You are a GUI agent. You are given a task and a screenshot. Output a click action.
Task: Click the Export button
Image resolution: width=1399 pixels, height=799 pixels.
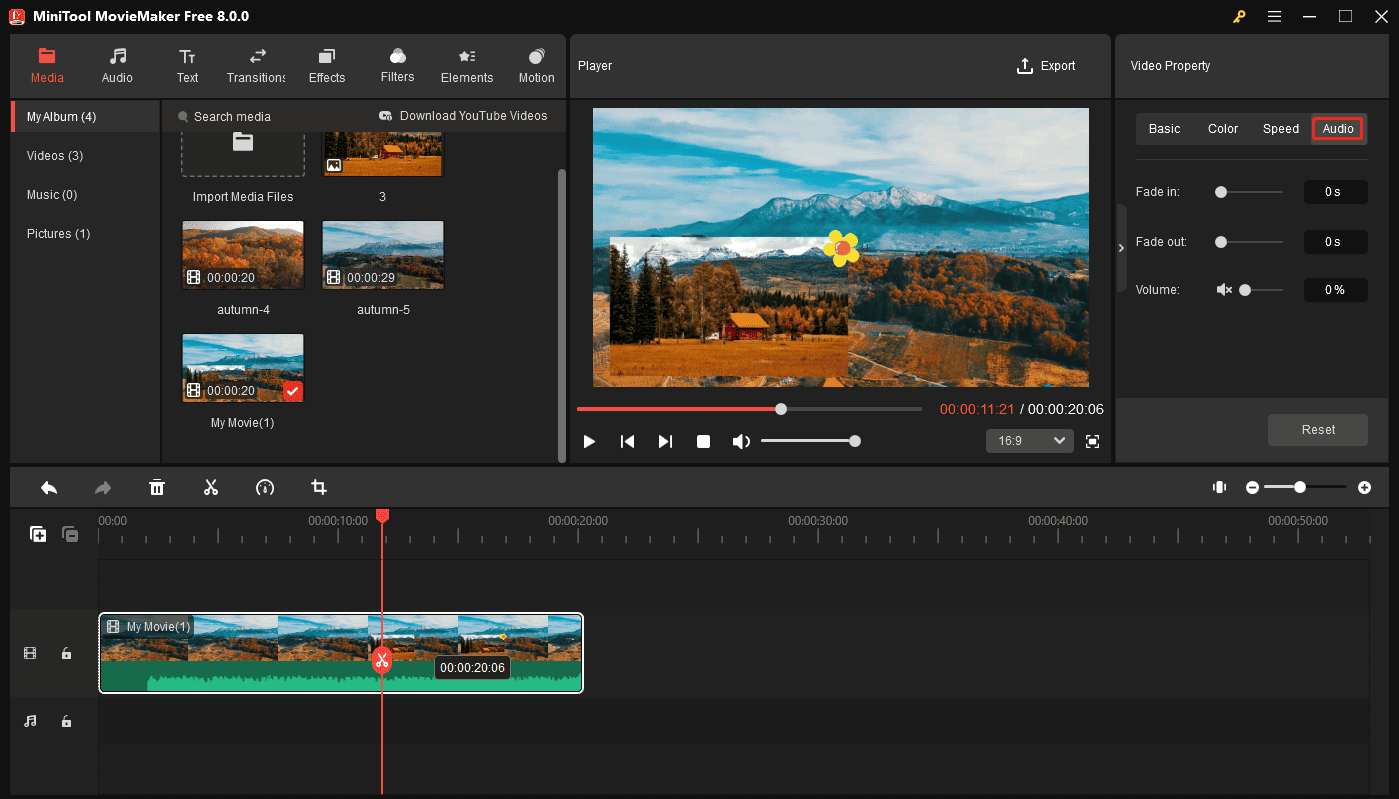[x=1046, y=66]
